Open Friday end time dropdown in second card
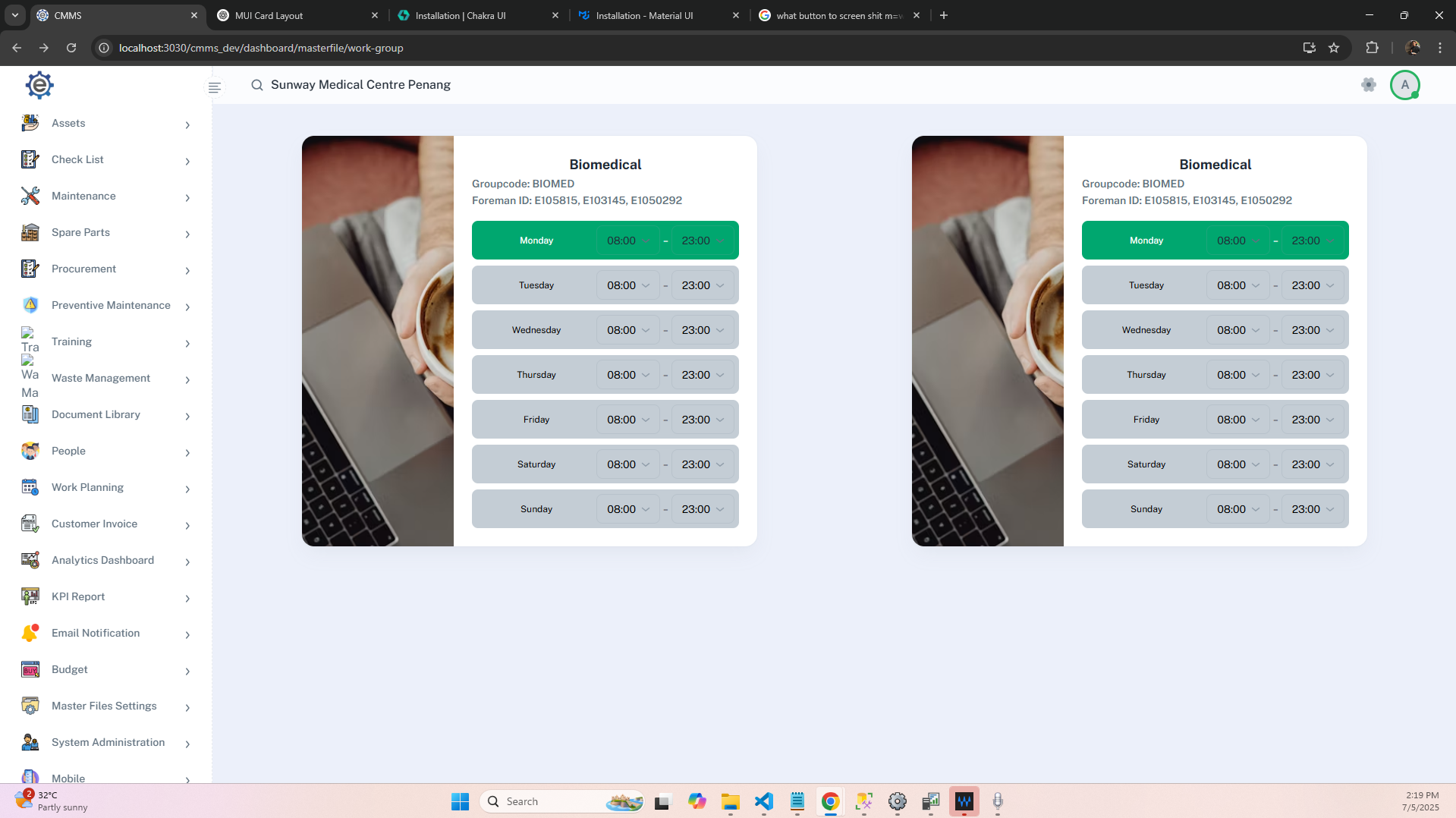 click(x=1313, y=420)
